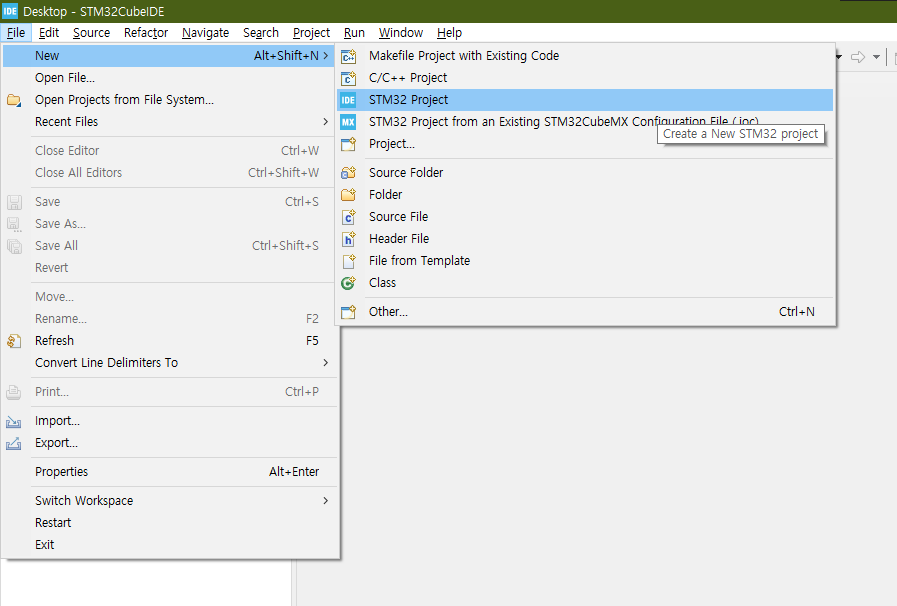Click the Other... wizard icon
897x606 pixels.
click(348, 312)
